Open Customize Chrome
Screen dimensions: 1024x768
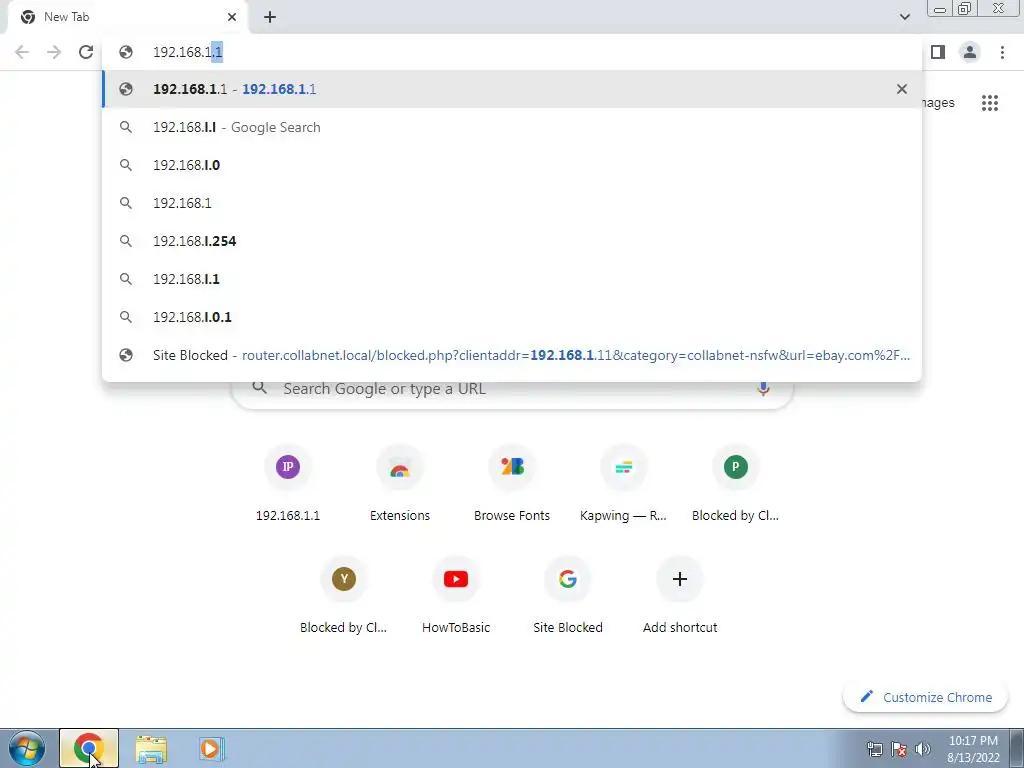pos(925,697)
